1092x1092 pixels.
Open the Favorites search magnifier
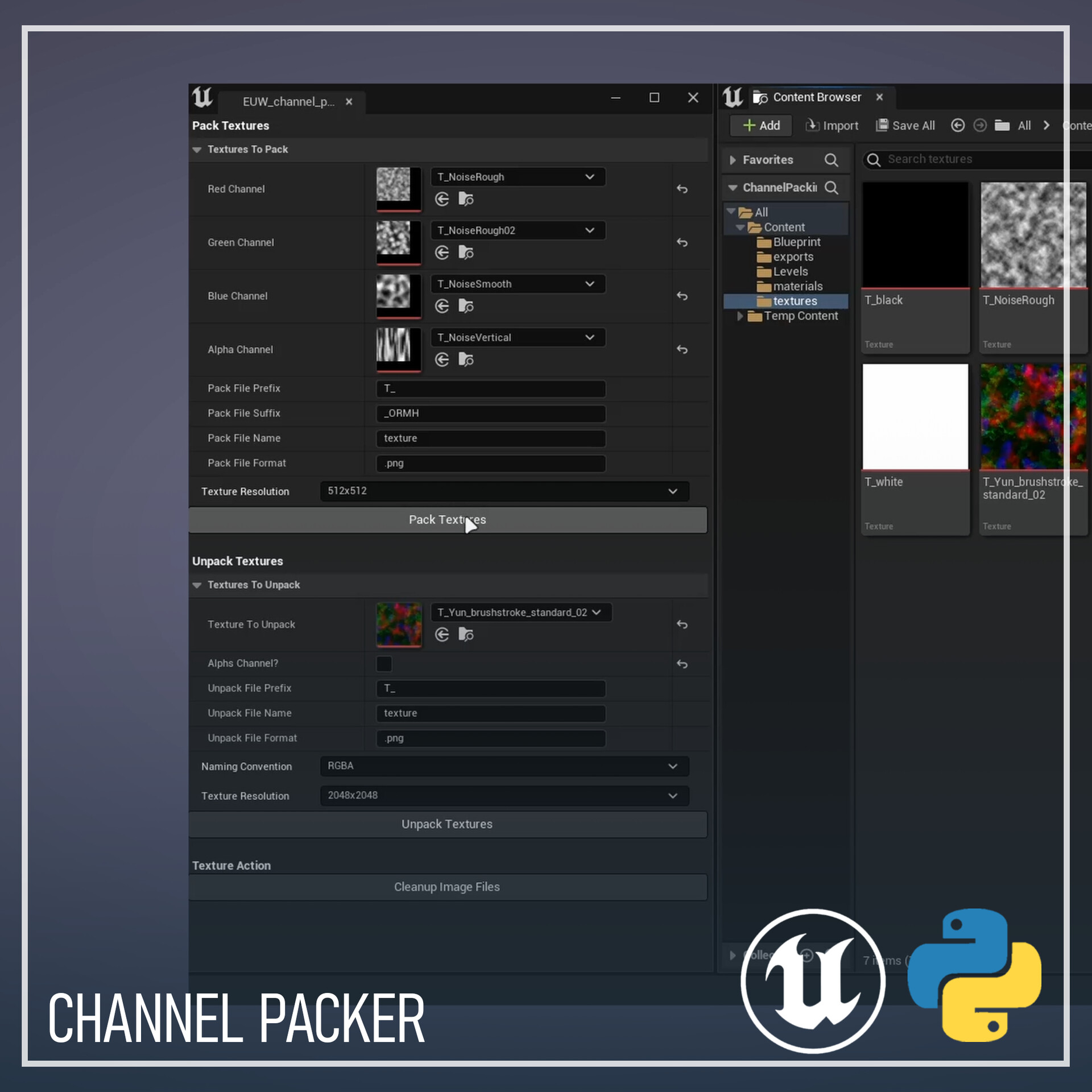tap(832, 160)
